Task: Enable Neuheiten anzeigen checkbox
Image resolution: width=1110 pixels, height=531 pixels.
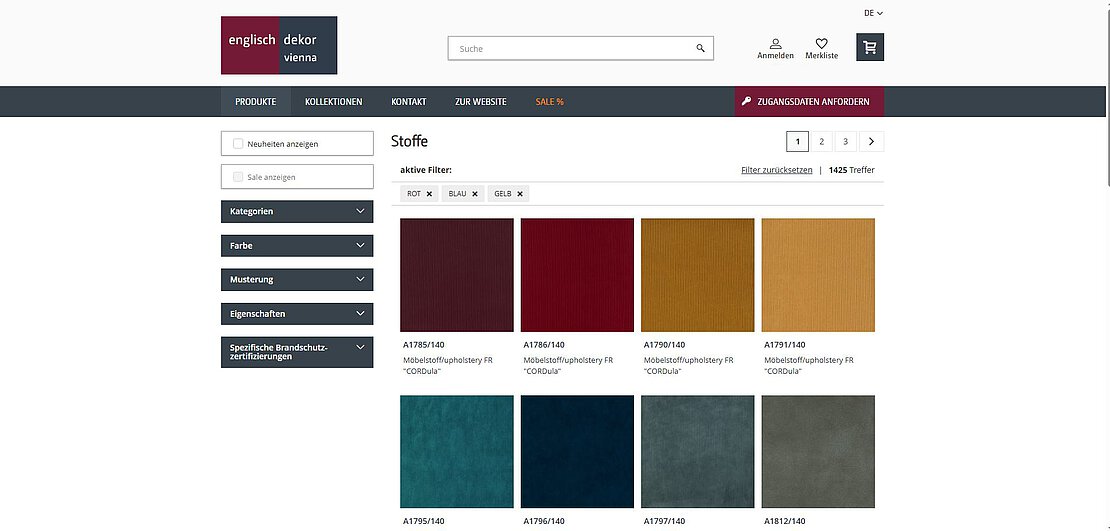Action: 238,144
